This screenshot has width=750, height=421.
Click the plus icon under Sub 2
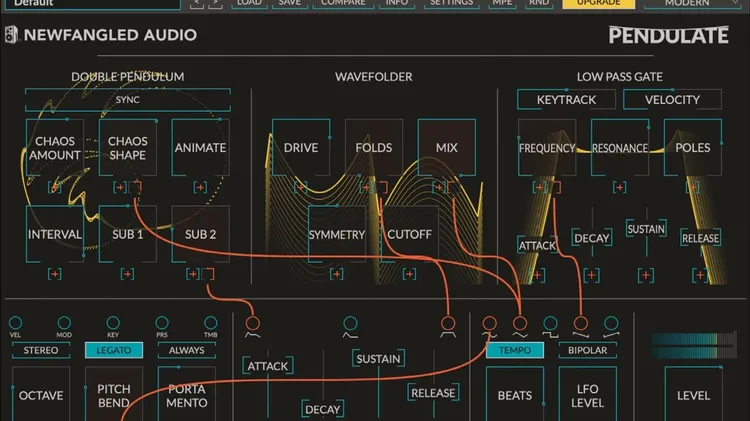pos(193,274)
